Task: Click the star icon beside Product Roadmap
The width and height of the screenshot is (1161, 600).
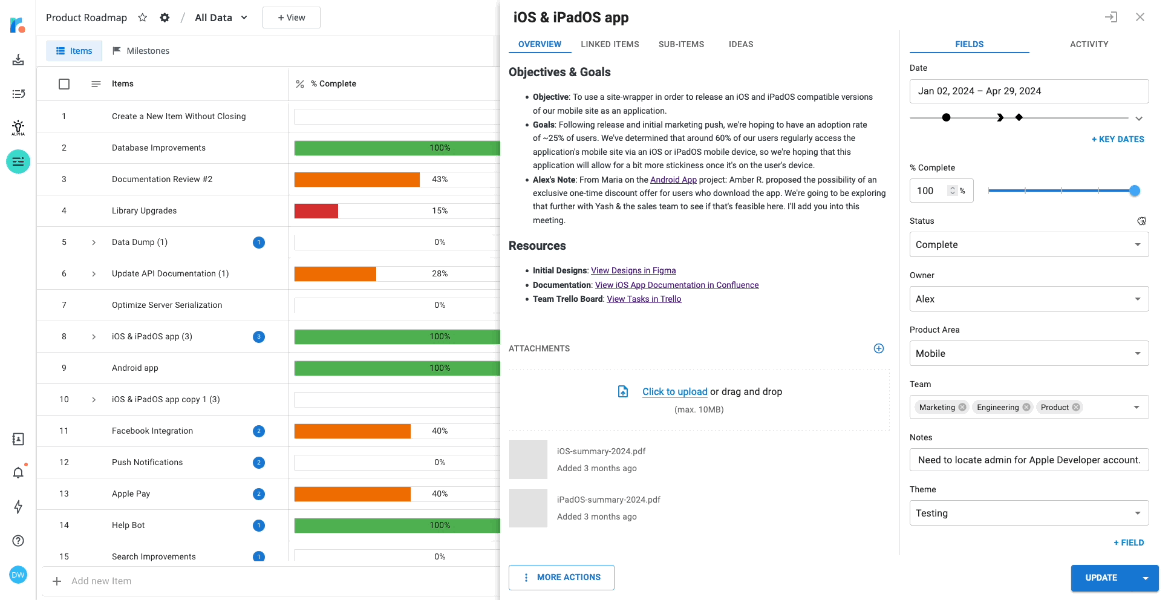Action: click(143, 17)
